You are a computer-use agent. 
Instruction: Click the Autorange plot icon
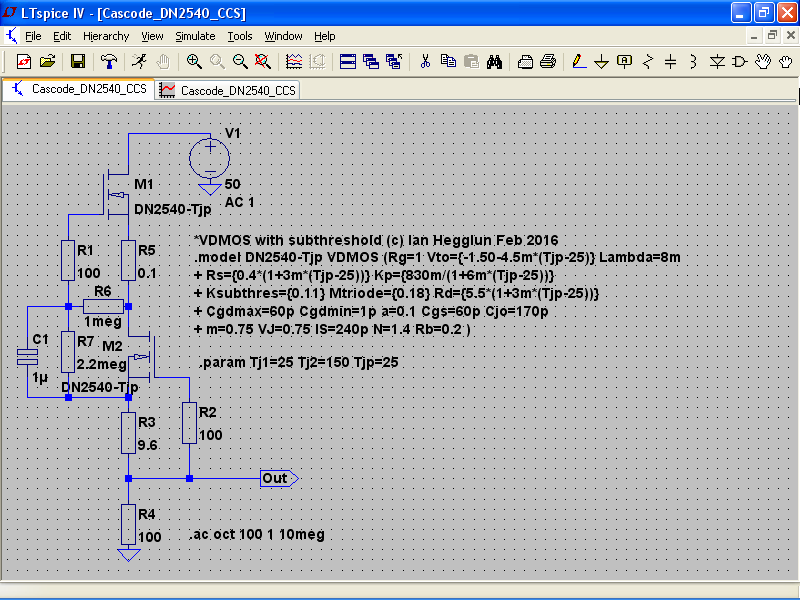(x=294, y=62)
